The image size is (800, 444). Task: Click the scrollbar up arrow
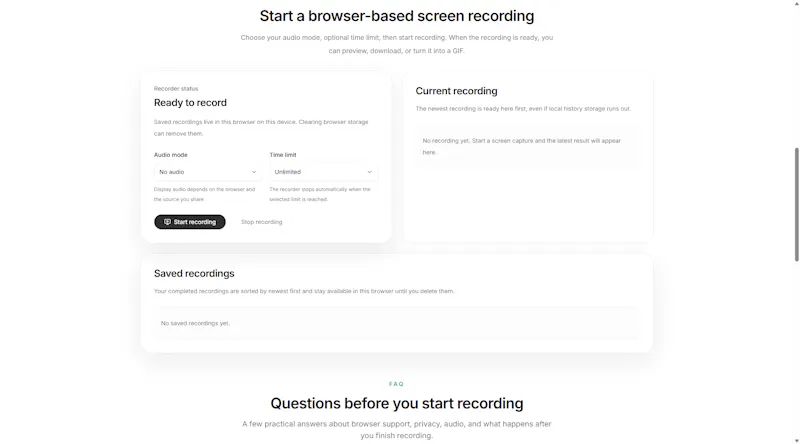(x=796, y=3)
